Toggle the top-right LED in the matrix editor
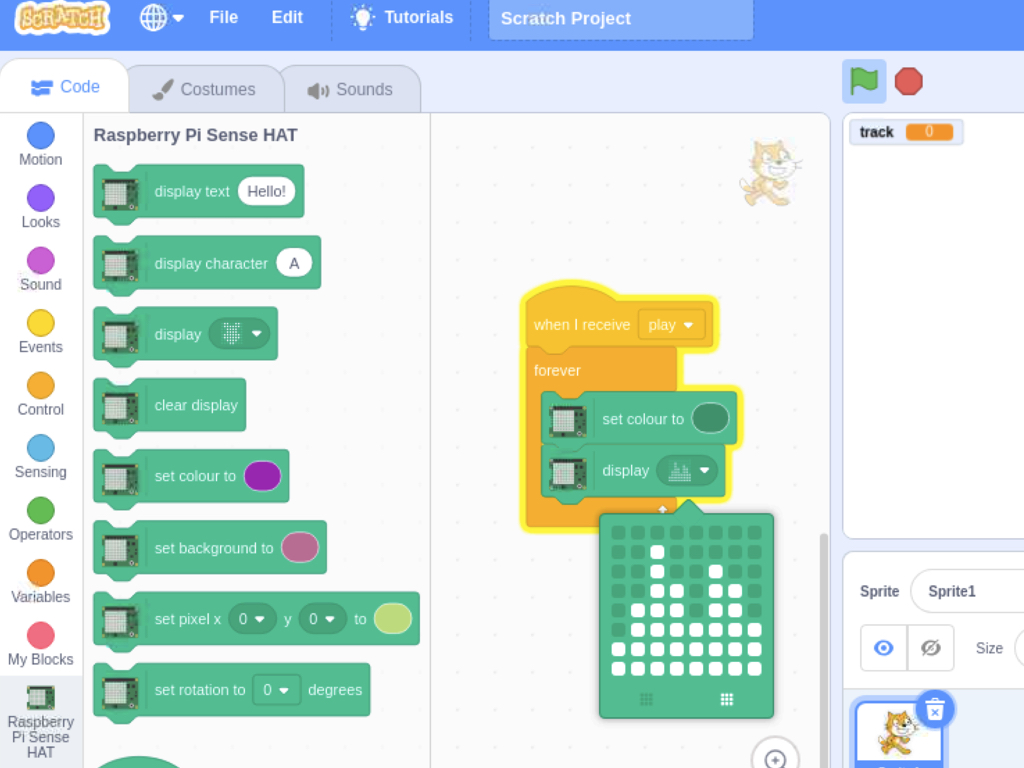This screenshot has height=768, width=1024. tap(755, 533)
